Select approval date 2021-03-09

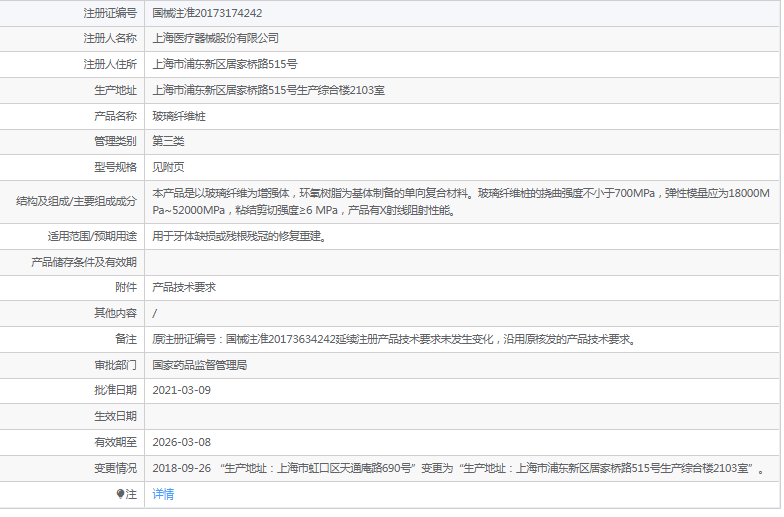click(182, 390)
